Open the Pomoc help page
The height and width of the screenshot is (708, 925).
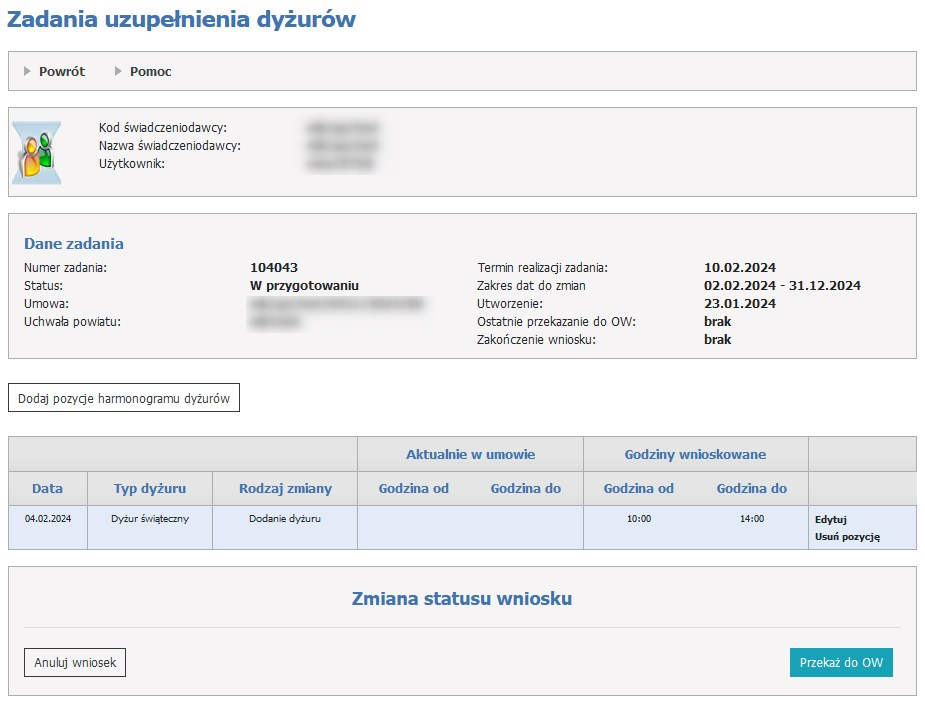click(150, 71)
